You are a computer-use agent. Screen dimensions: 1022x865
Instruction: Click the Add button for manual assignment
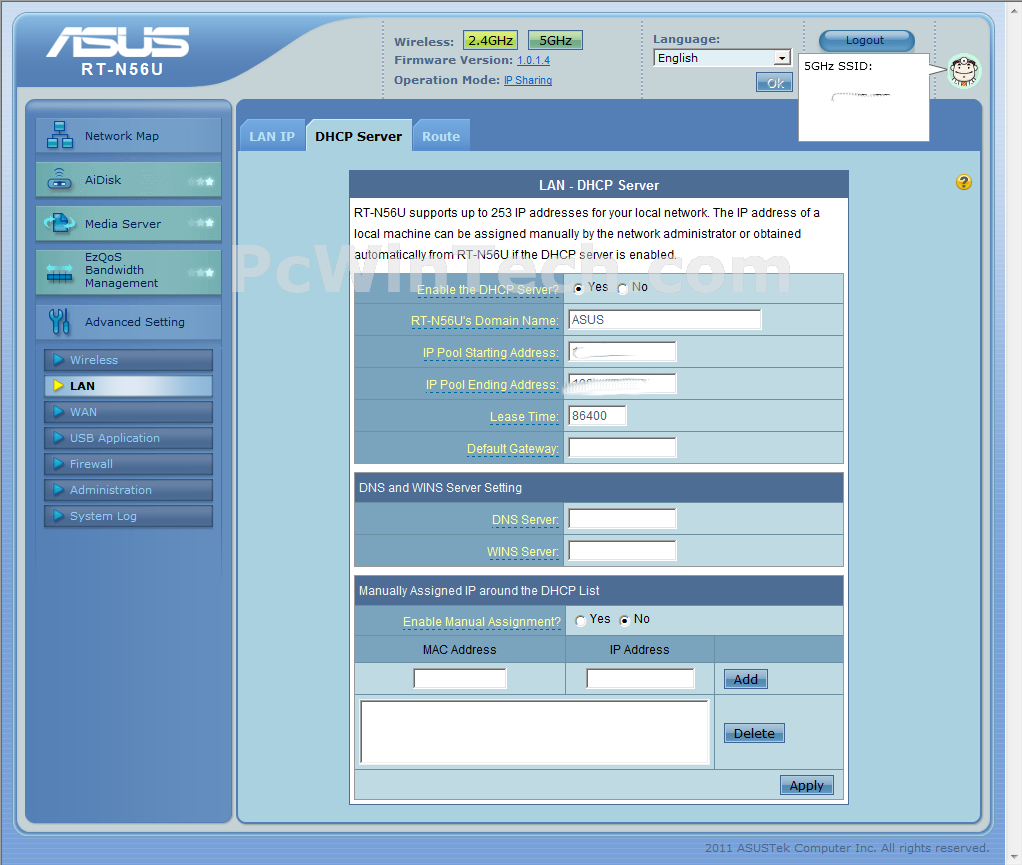[746, 679]
